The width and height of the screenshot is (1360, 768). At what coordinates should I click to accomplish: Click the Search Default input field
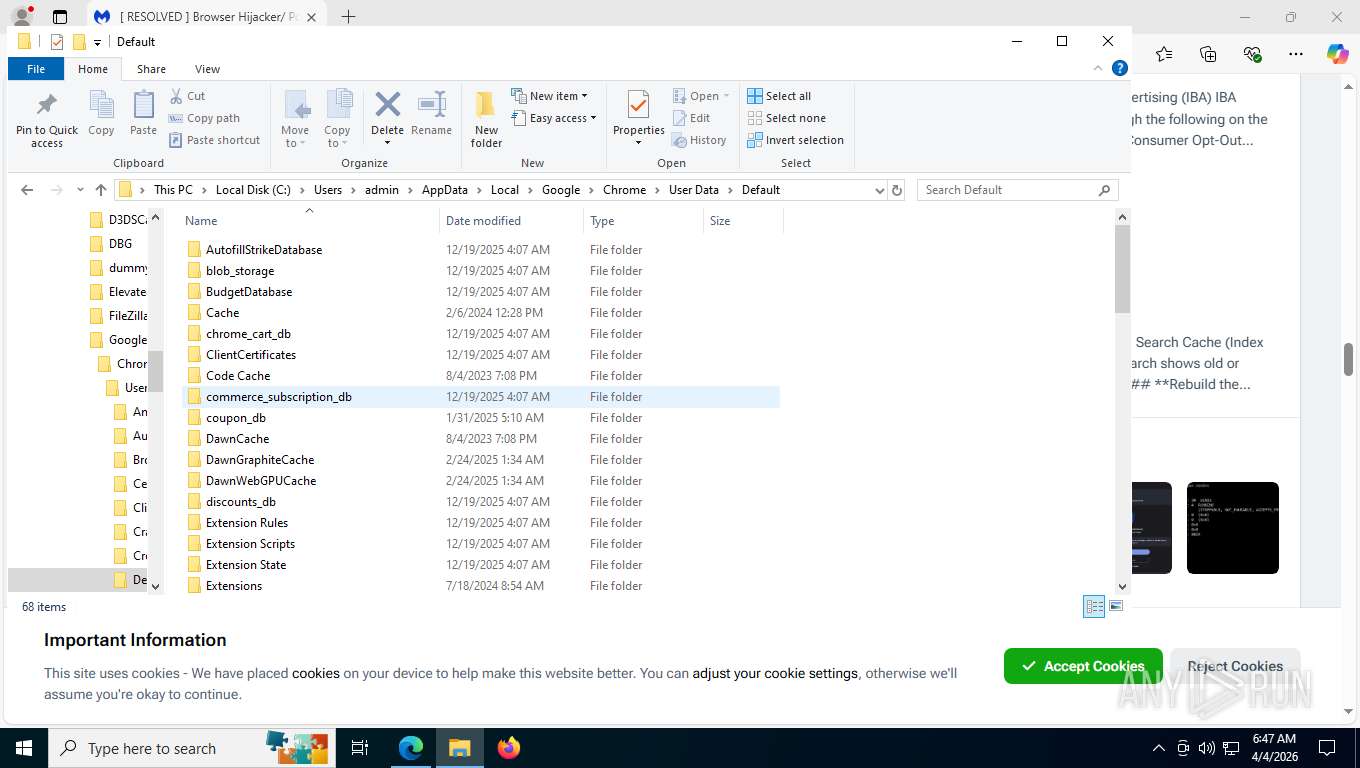point(1009,190)
